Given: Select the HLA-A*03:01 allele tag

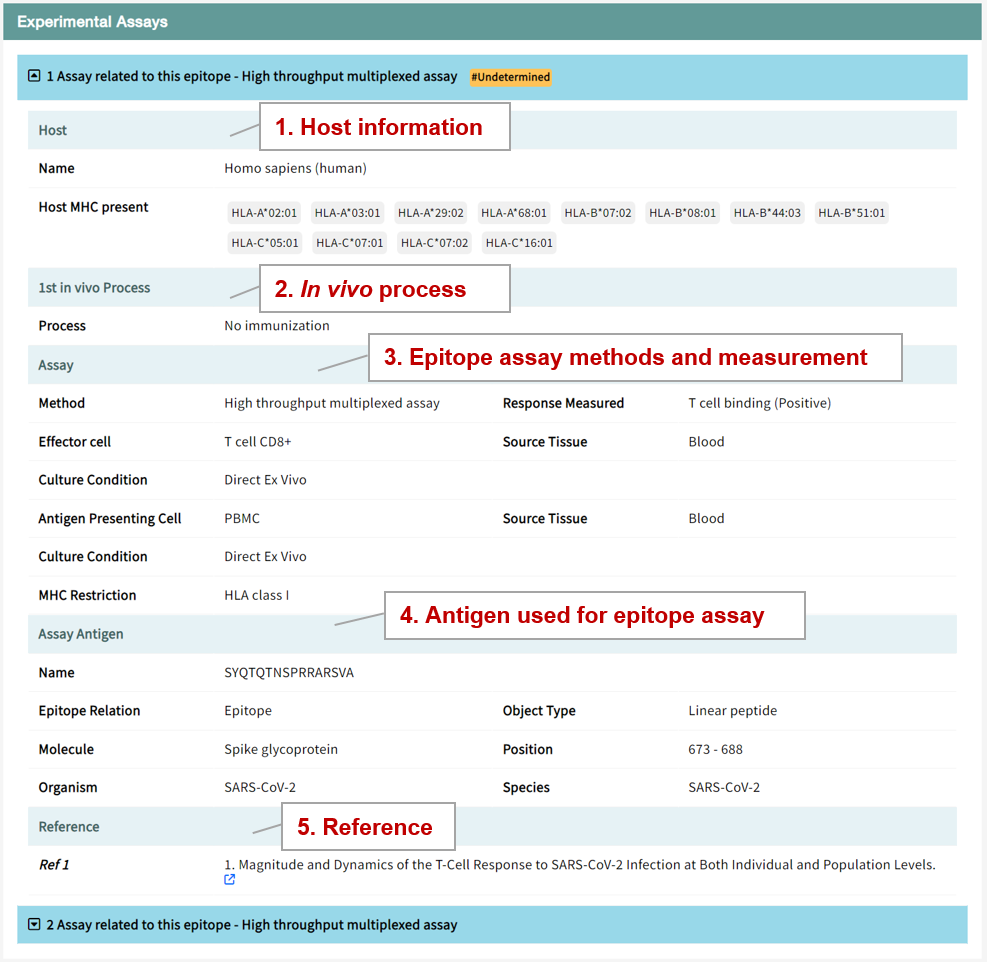Looking at the screenshot, I should 347,213.
